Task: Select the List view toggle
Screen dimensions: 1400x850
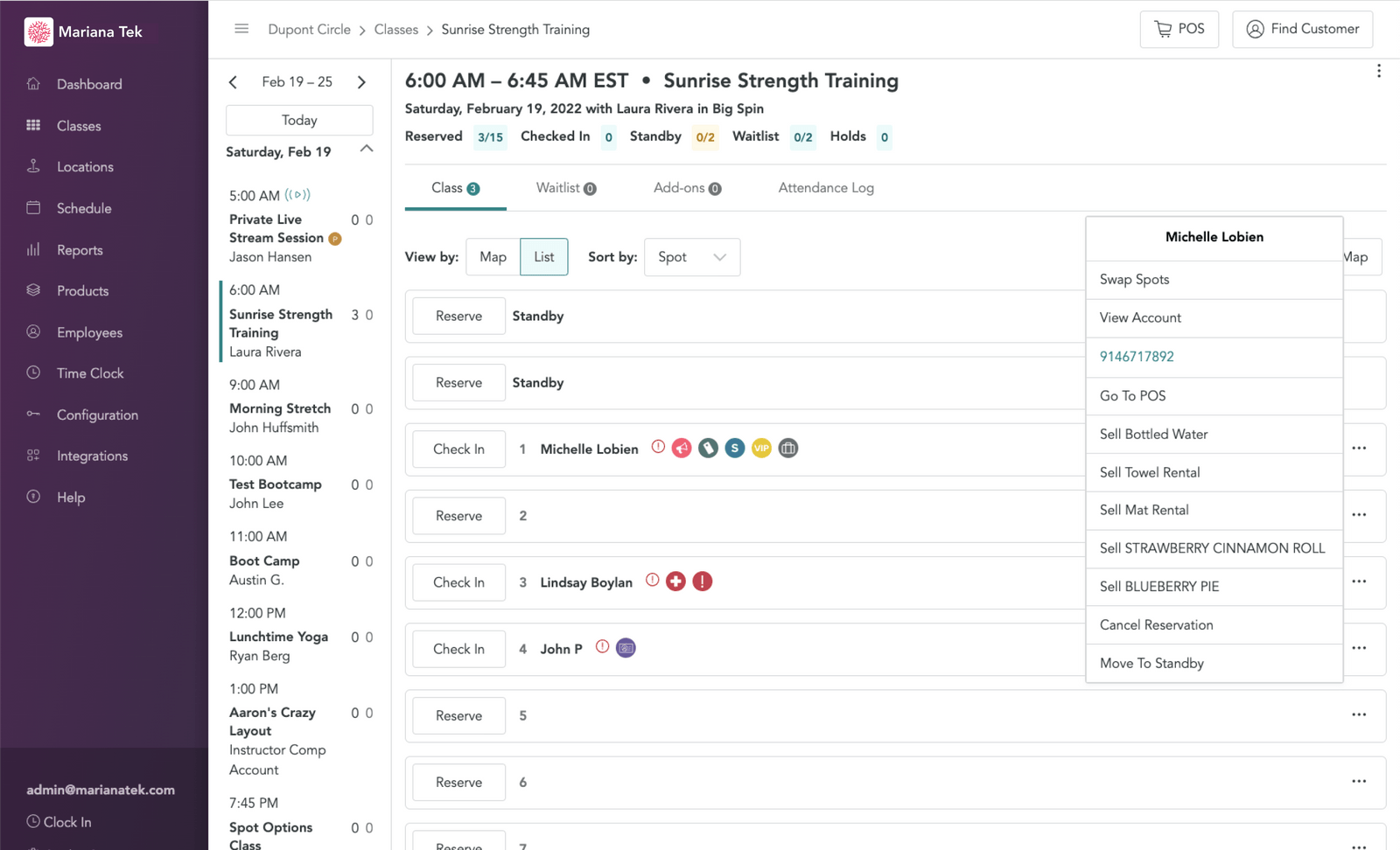Action: 543,257
